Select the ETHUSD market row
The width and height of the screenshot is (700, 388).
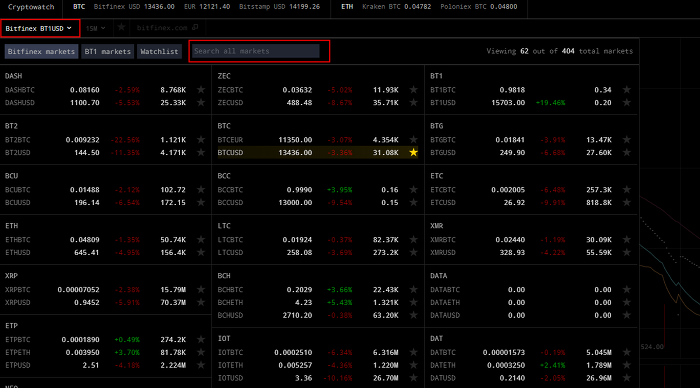[x=105, y=252]
